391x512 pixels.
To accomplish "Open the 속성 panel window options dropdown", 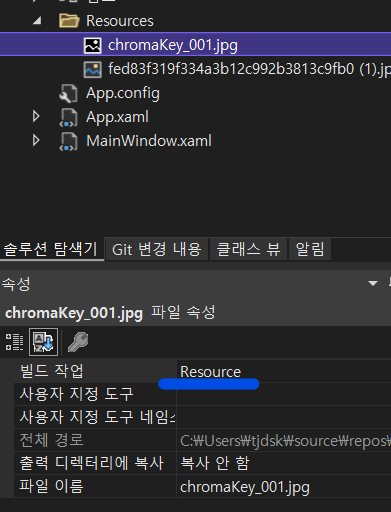I will (x=373, y=284).
